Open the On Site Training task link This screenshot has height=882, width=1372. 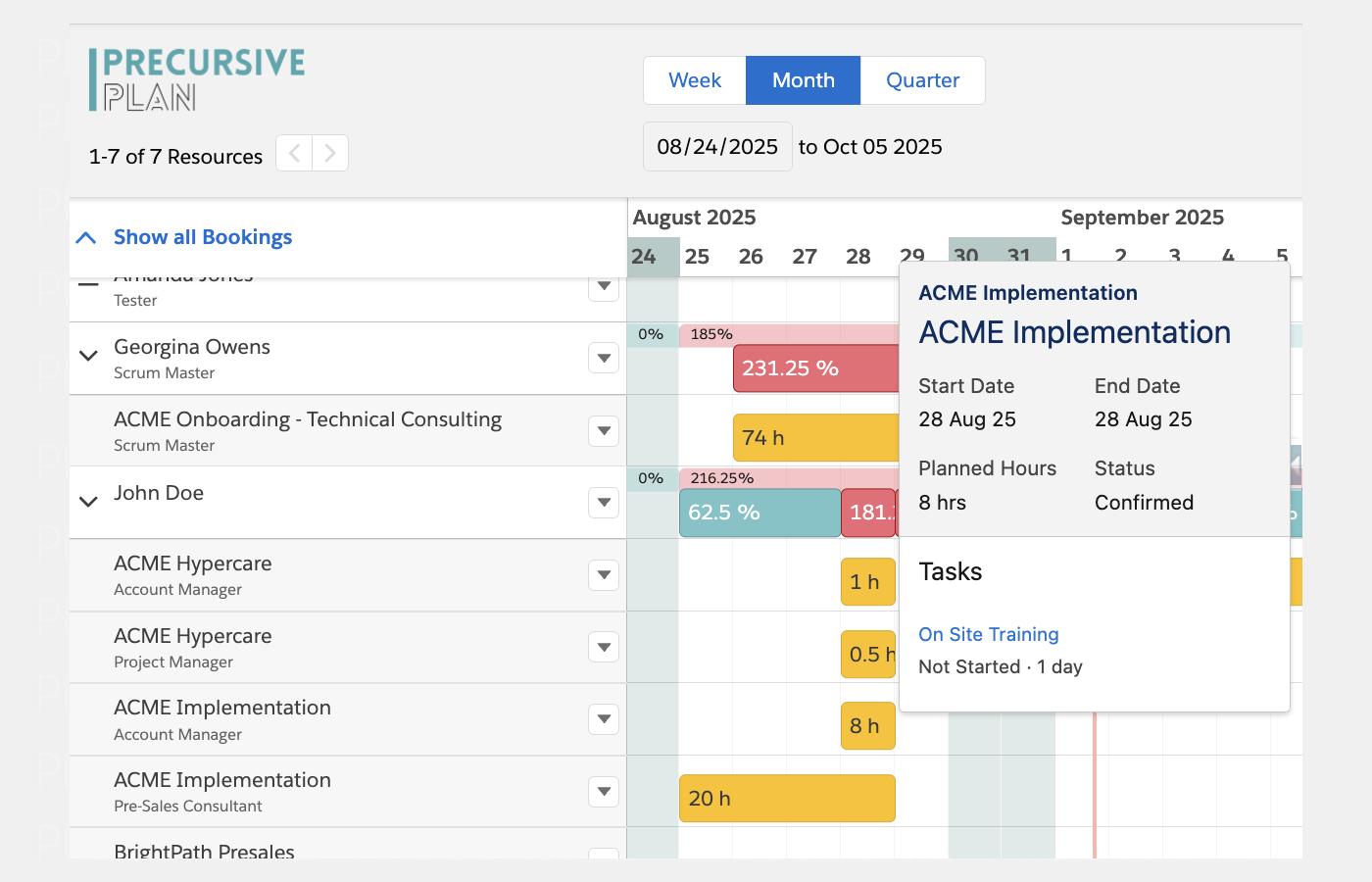[988, 634]
